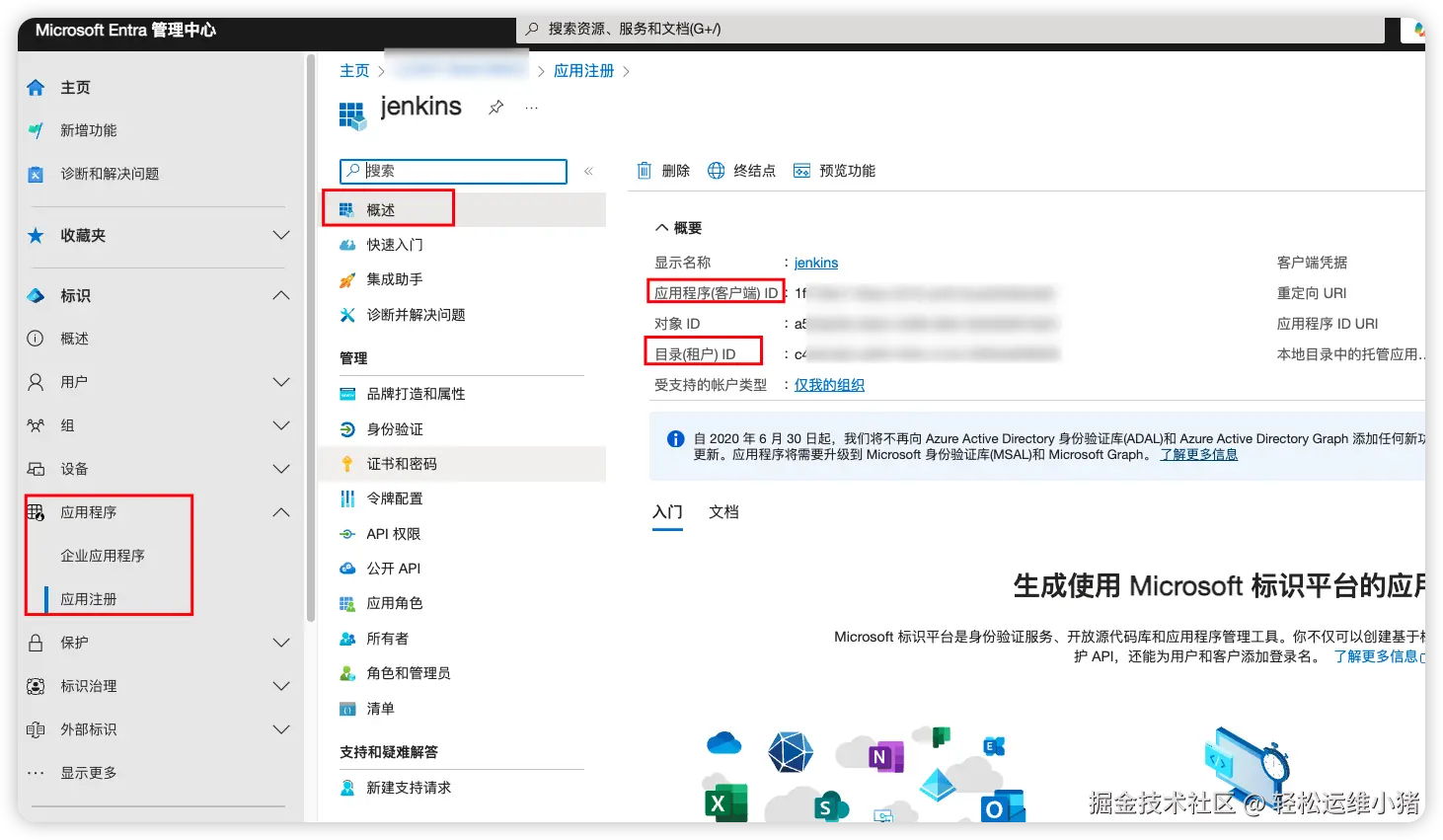The image size is (1443, 840).
Task: Expand the 设备 menu chevron
Action: click(281, 469)
